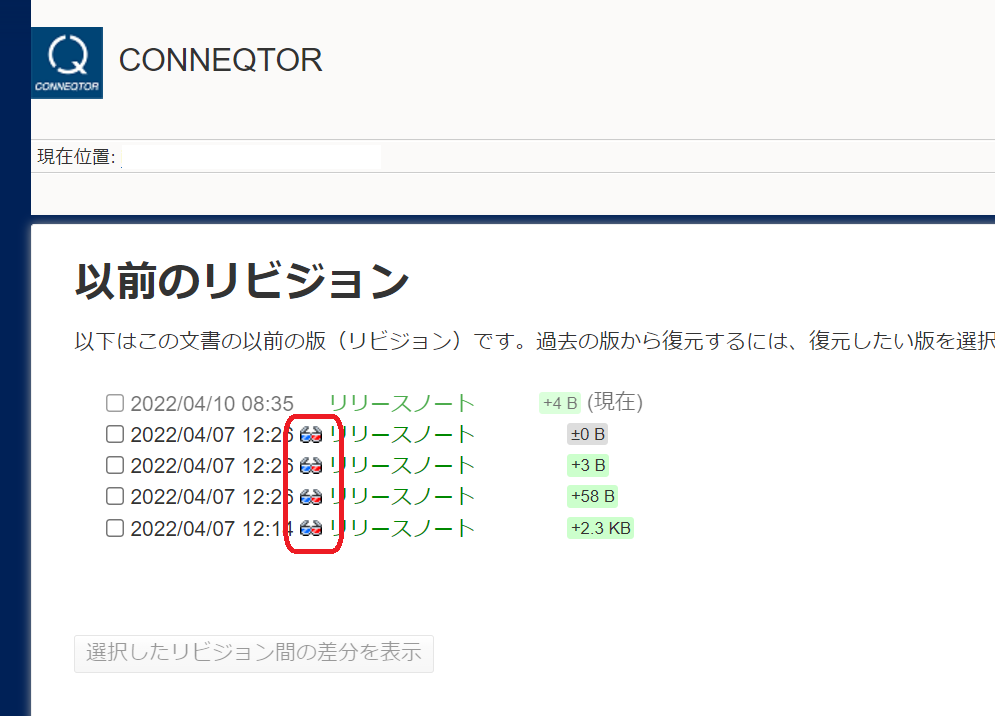The image size is (995, 716).
Task: Open リリースノート link in +58 B row
Action: pos(402,497)
